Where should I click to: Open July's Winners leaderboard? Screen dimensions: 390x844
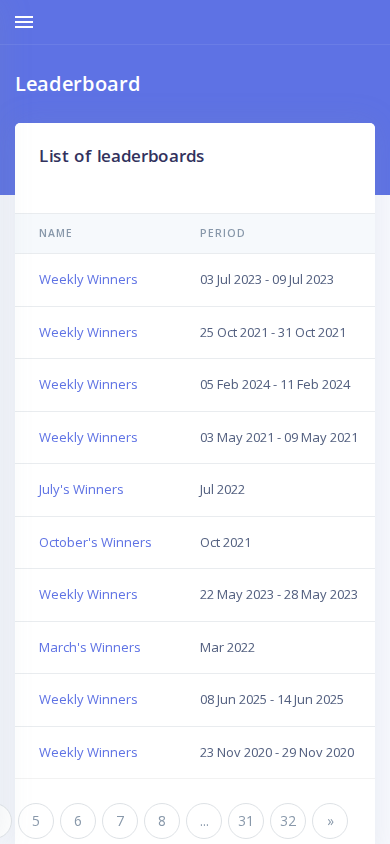pyautogui.click(x=81, y=489)
